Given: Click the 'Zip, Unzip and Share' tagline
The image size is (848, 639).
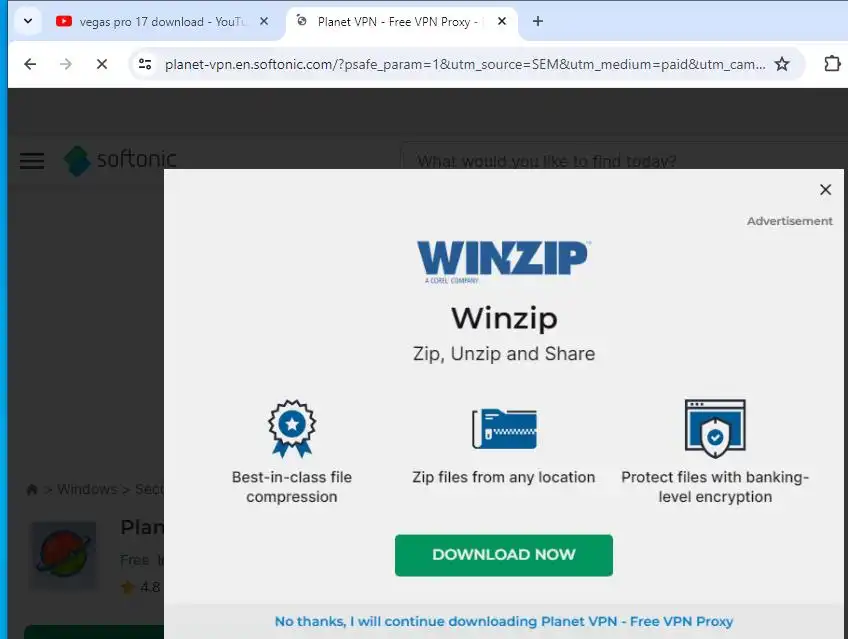Looking at the screenshot, I should 504,354.
